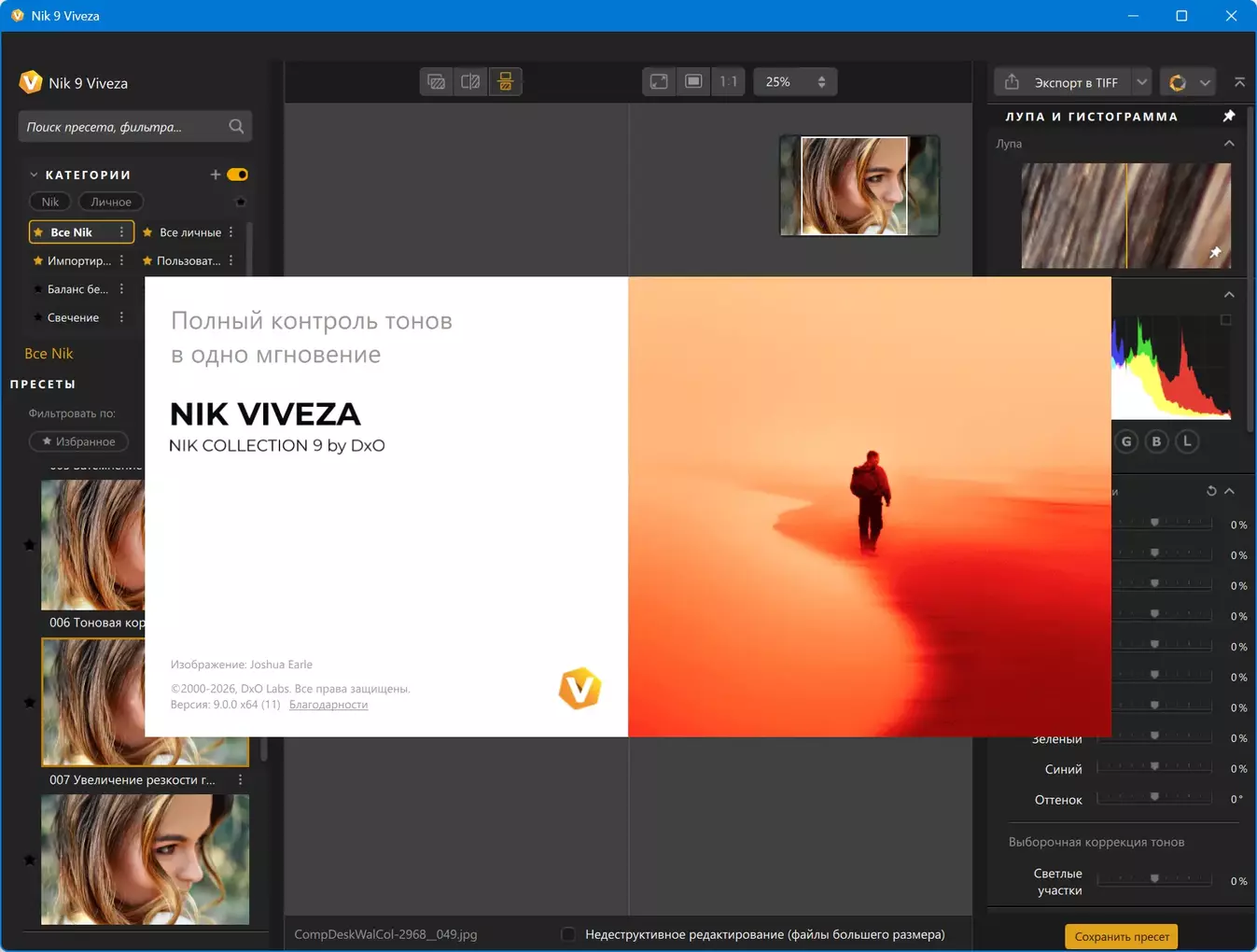The image size is (1257, 952).
Task: Pin the Loupe and Histogram panel
Action: tap(1228, 116)
